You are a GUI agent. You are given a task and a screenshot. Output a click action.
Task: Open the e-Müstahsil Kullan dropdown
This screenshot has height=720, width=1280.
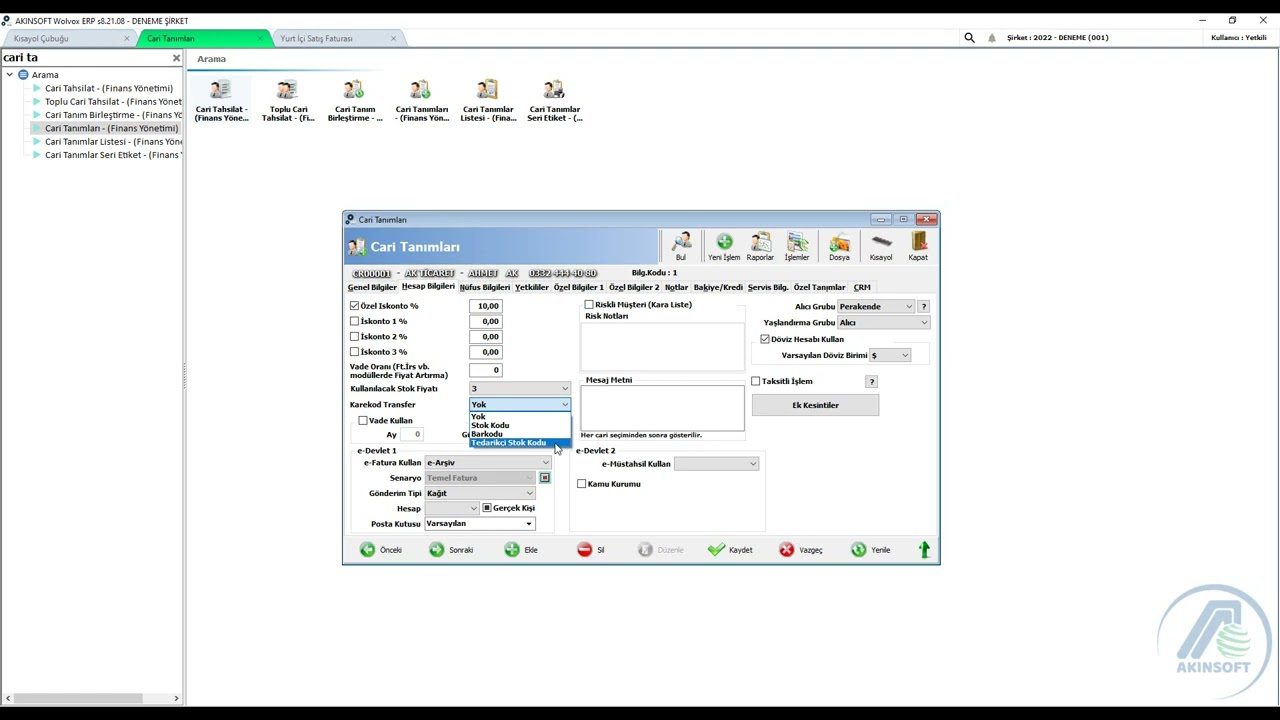(x=716, y=464)
